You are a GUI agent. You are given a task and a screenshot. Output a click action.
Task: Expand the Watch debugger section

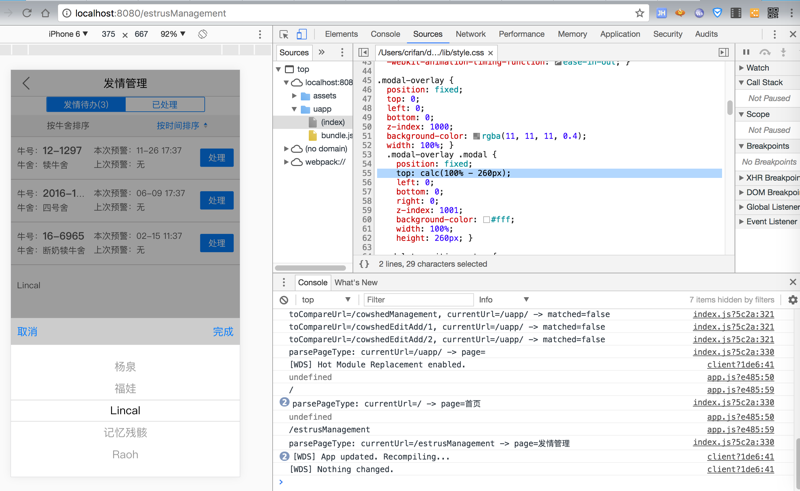click(758, 68)
